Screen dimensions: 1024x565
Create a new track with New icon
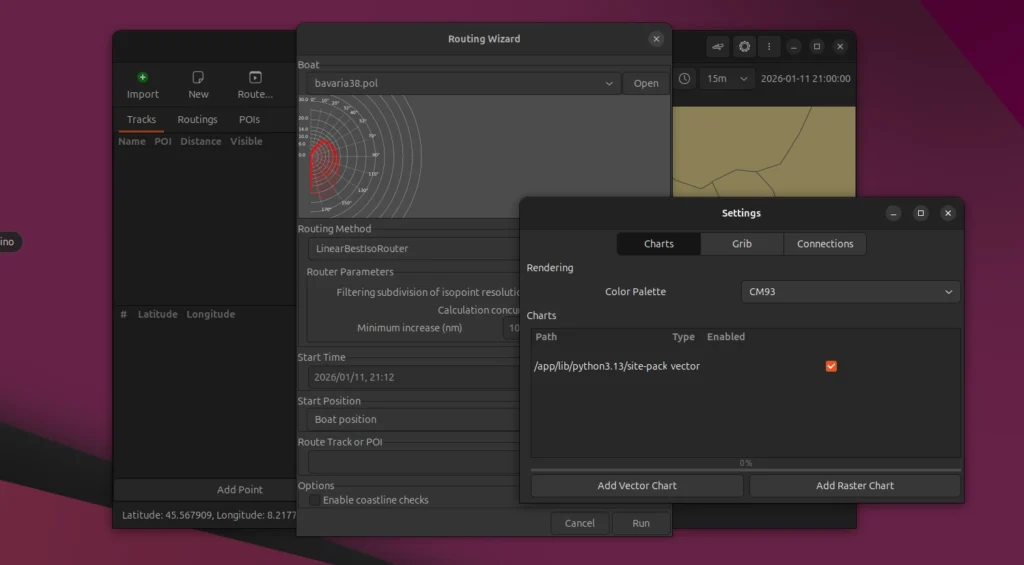pyautogui.click(x=198, y=78)
